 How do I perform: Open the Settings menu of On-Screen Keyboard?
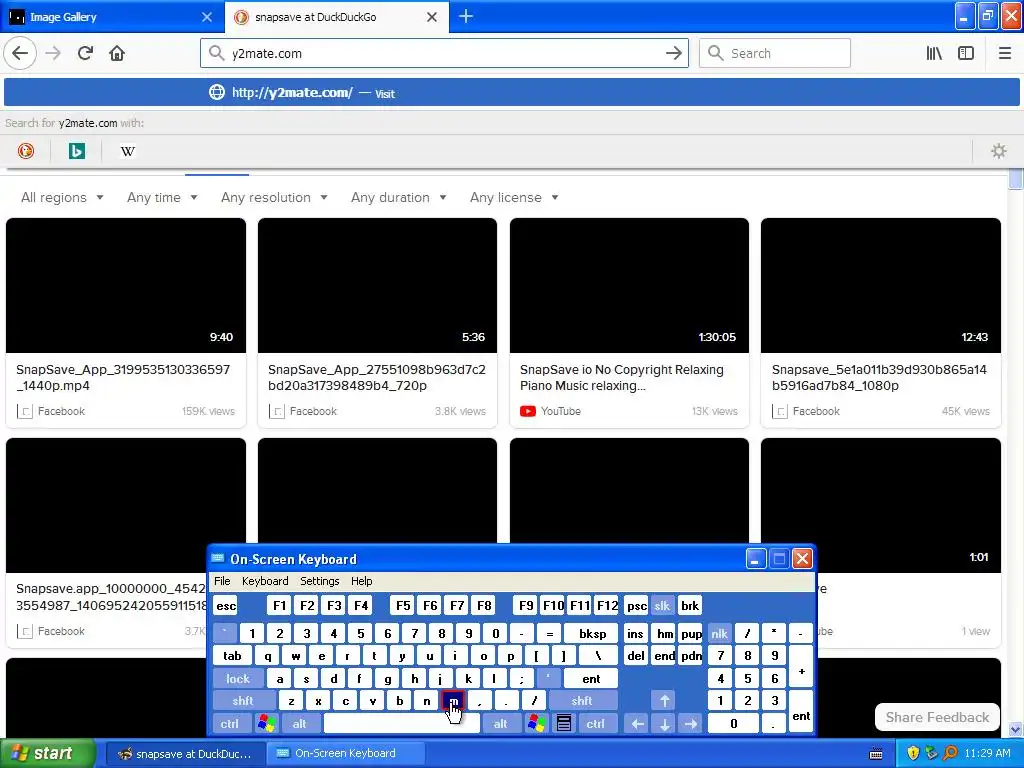[x=319, y=581]
